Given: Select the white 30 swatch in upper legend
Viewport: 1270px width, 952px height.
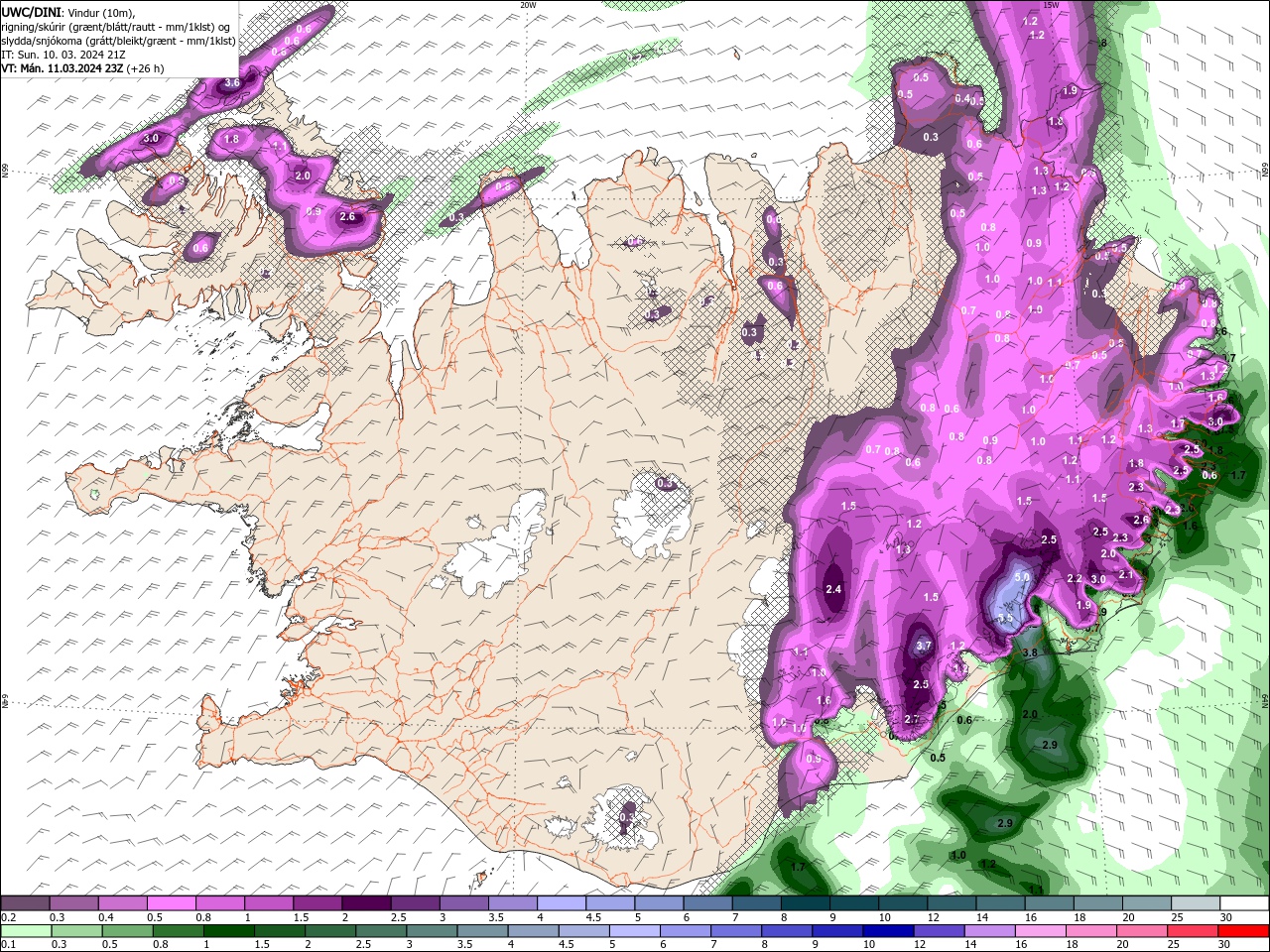Looking at the screenshot, I should pyautogui.click(x=1244, y=903).
